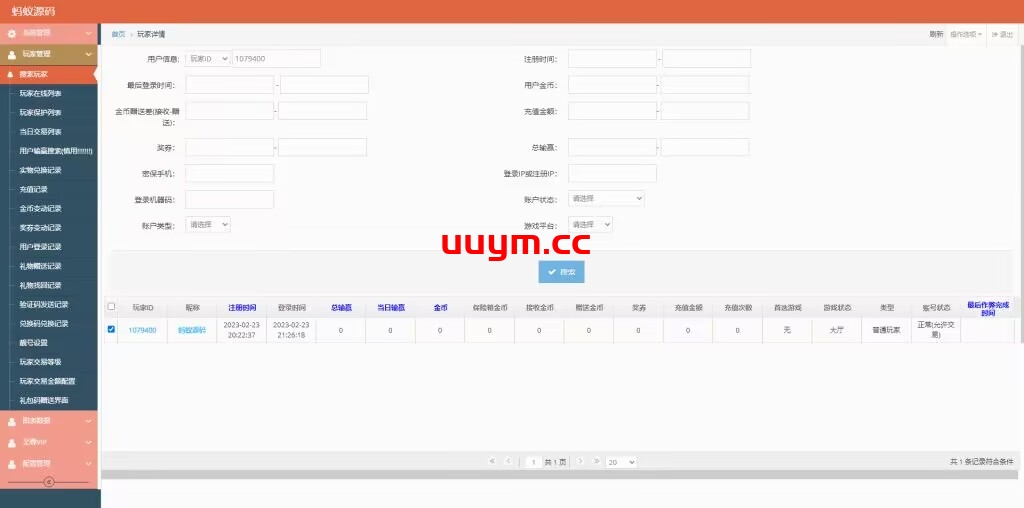Click the gear icon beside 系统管理
The image size is (1024, 508).
pyautogui.click(x=12, y=34)
